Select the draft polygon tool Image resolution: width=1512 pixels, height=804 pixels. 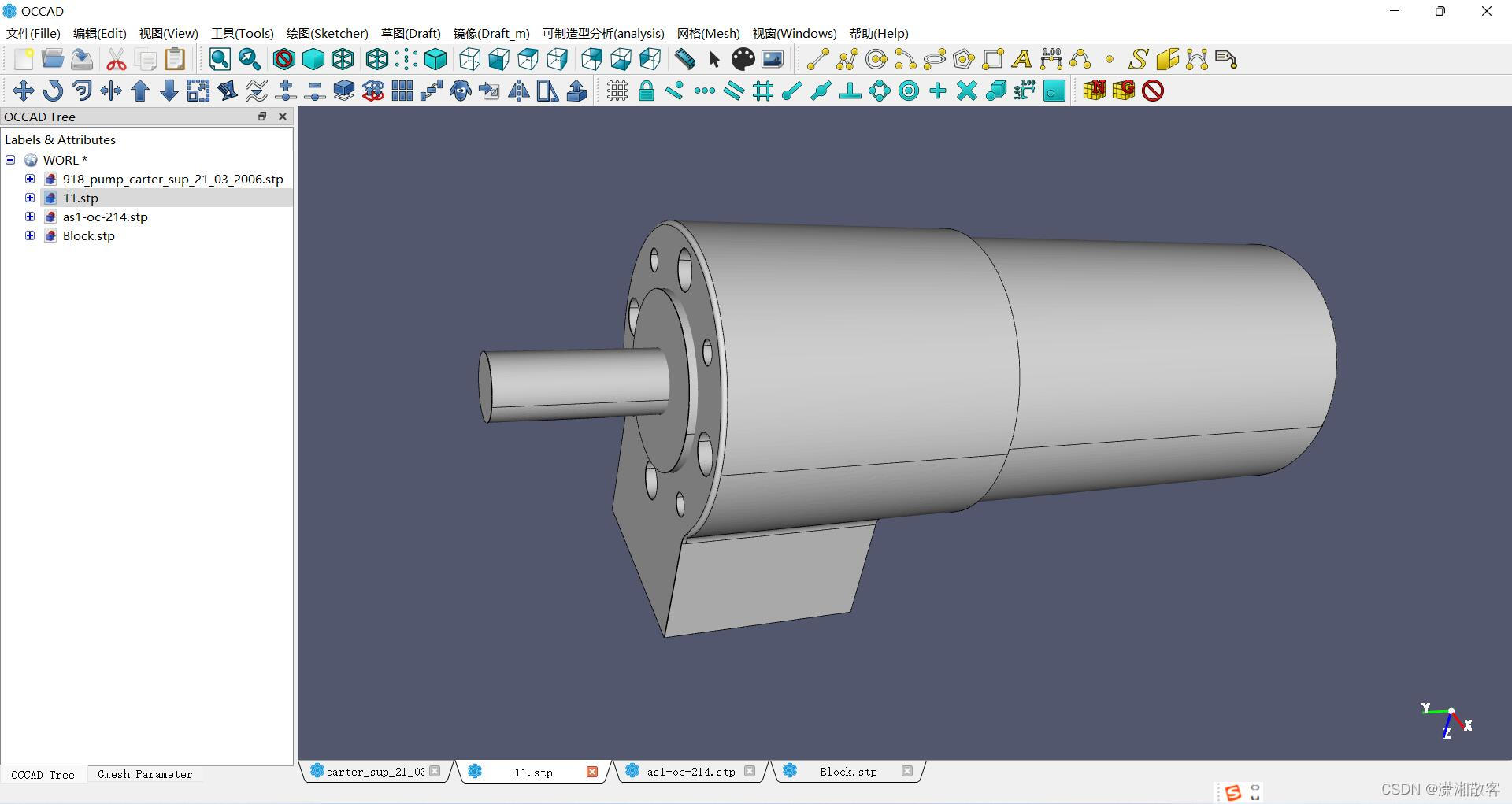963,59
